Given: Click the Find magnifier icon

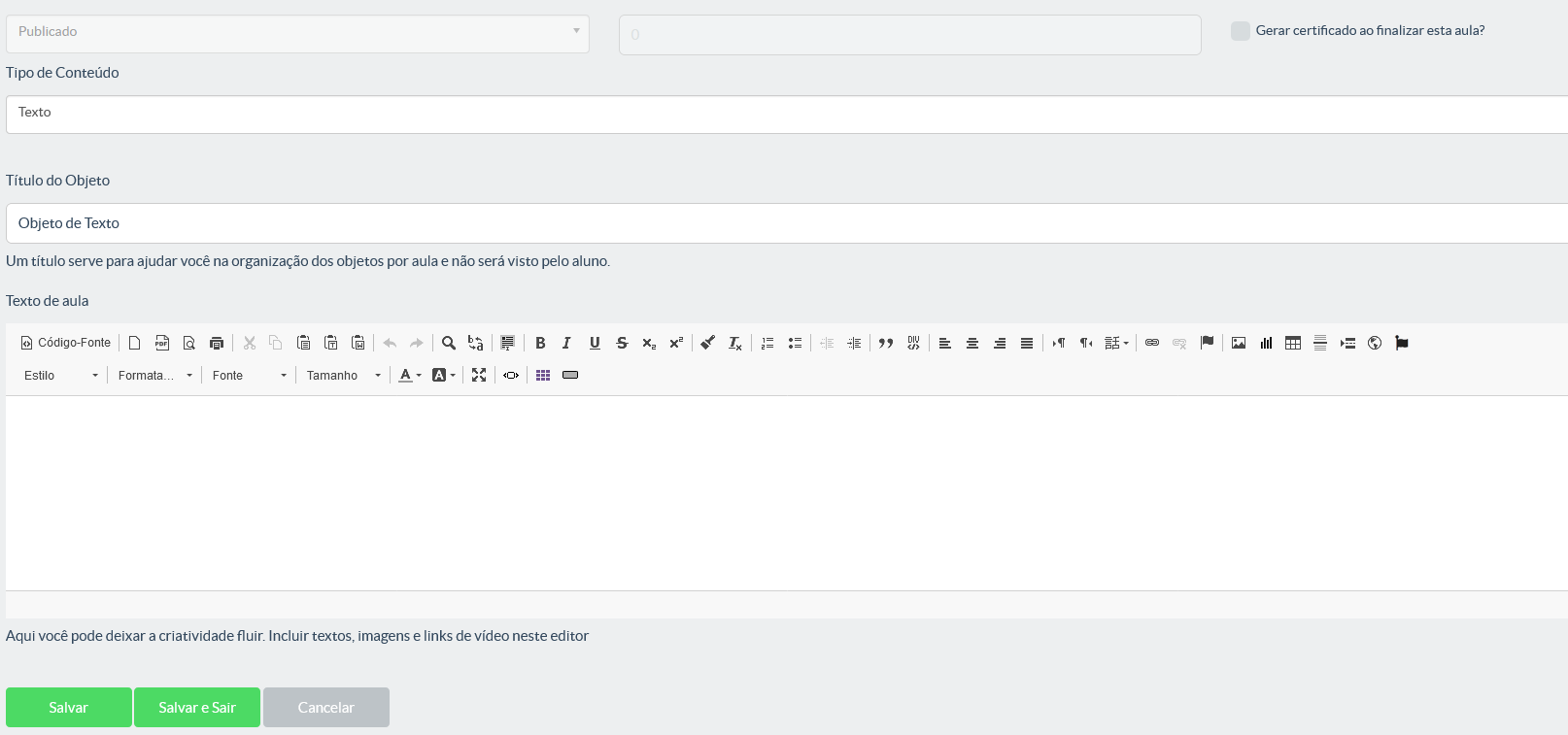Looking at the screenshot, I should [449, 343].
